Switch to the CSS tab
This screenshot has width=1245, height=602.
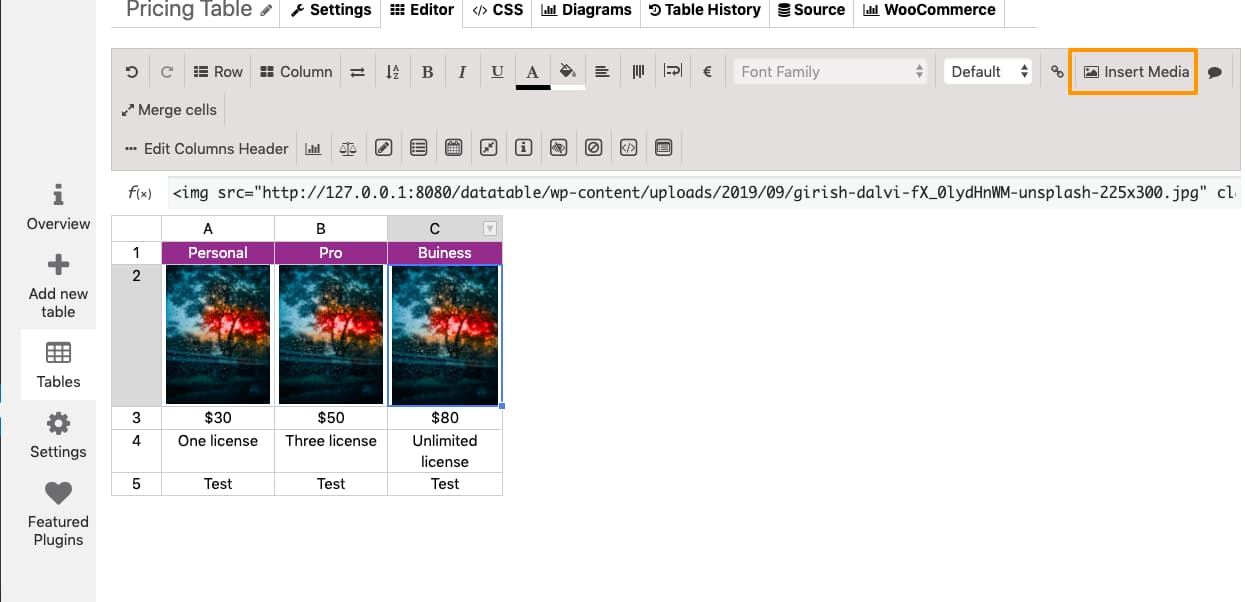[496, 11]
